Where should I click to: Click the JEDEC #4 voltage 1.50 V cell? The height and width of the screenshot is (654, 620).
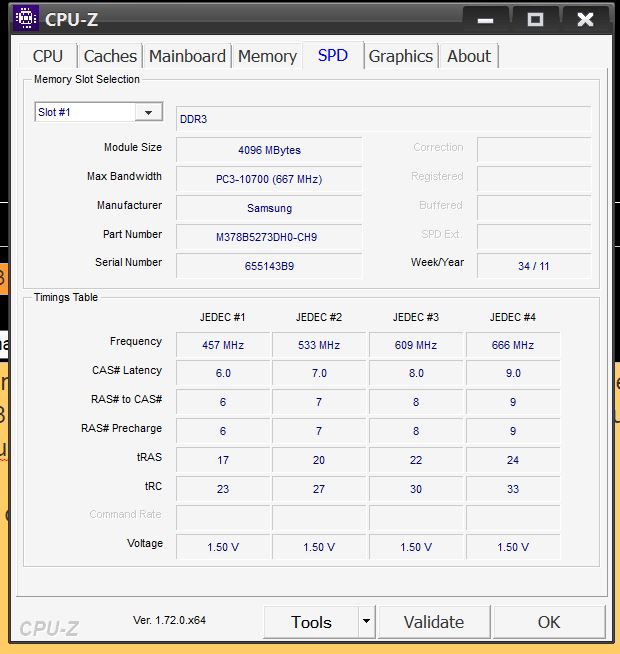click(513, 546)
